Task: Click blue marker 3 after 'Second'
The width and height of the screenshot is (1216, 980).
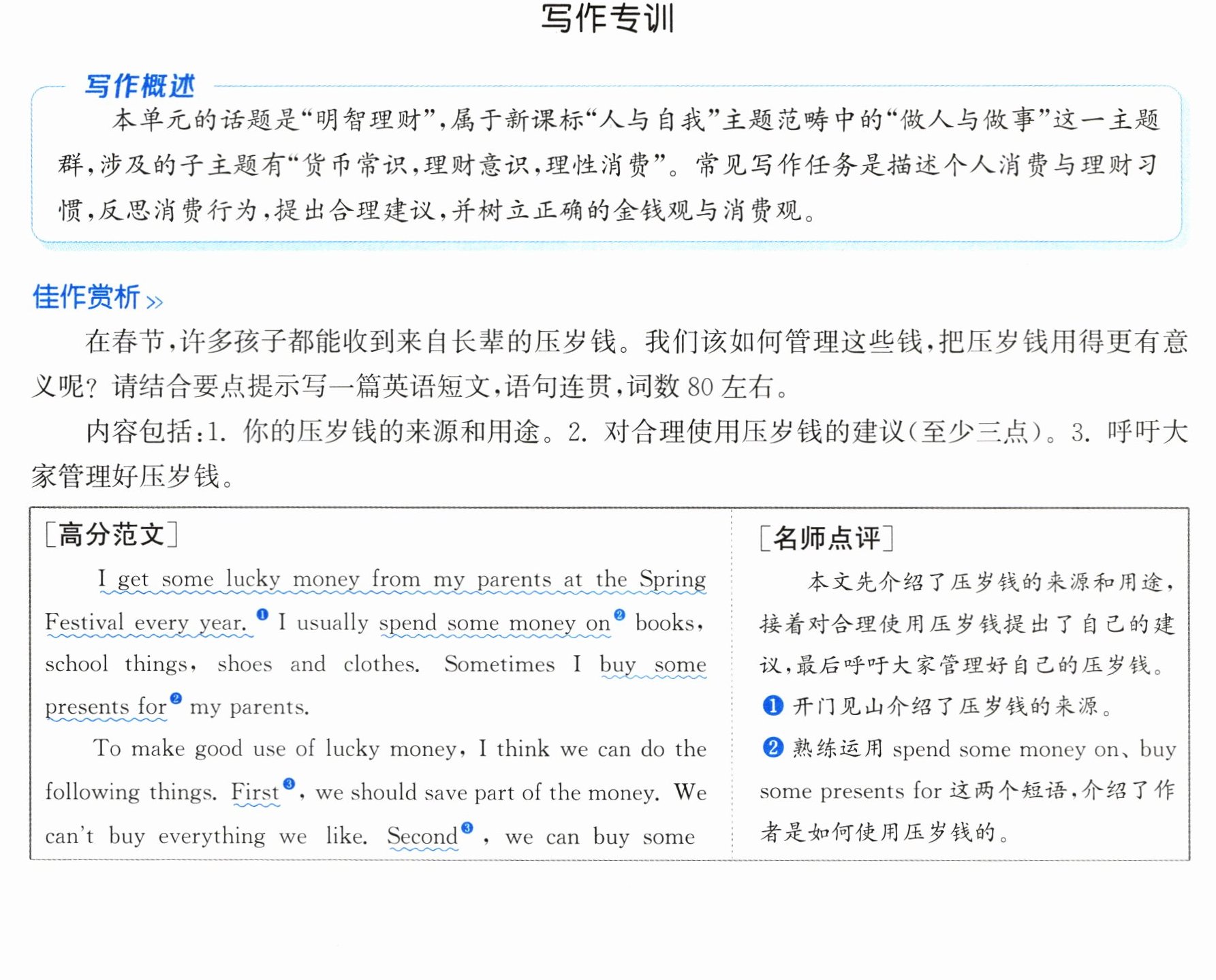Action: 467,828
